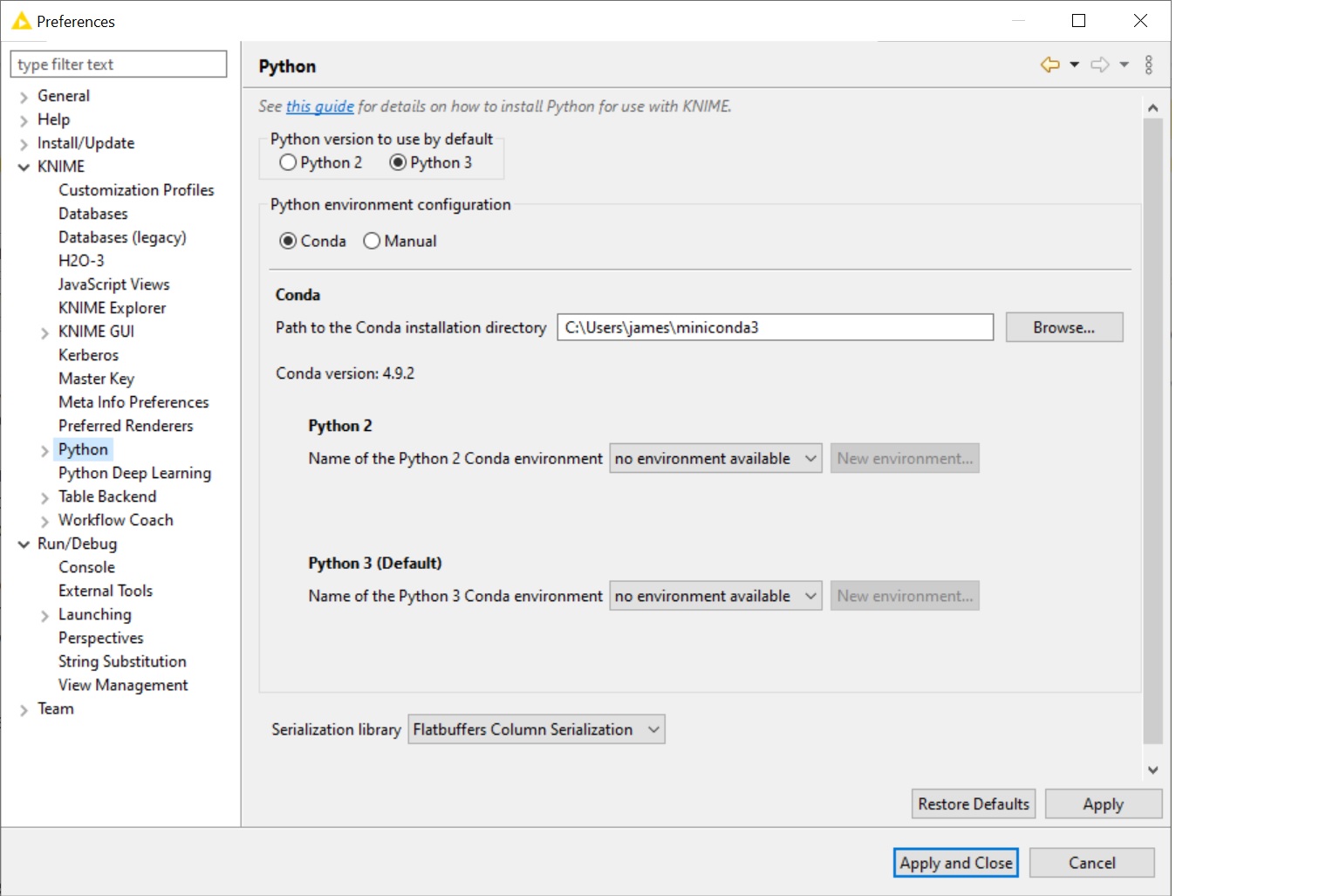Expand the Launching node
1340x896 pixels.
[x=44, y=615]
